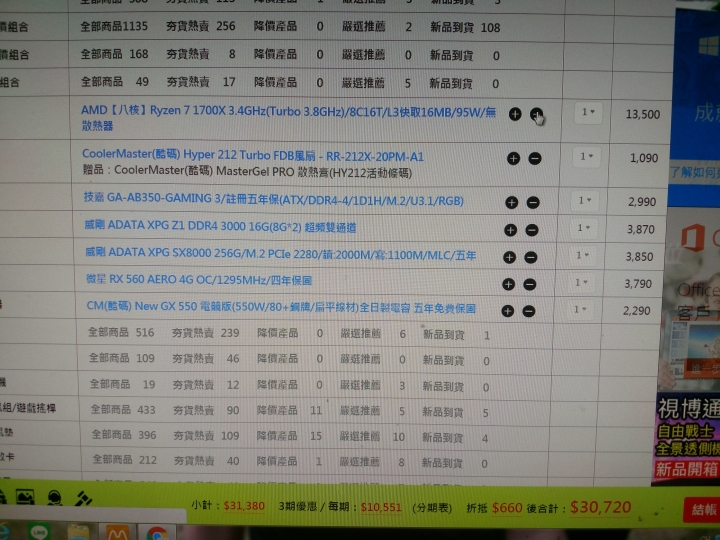Open 微星 RX 560 AERO 4G OC link

[199, 280]
